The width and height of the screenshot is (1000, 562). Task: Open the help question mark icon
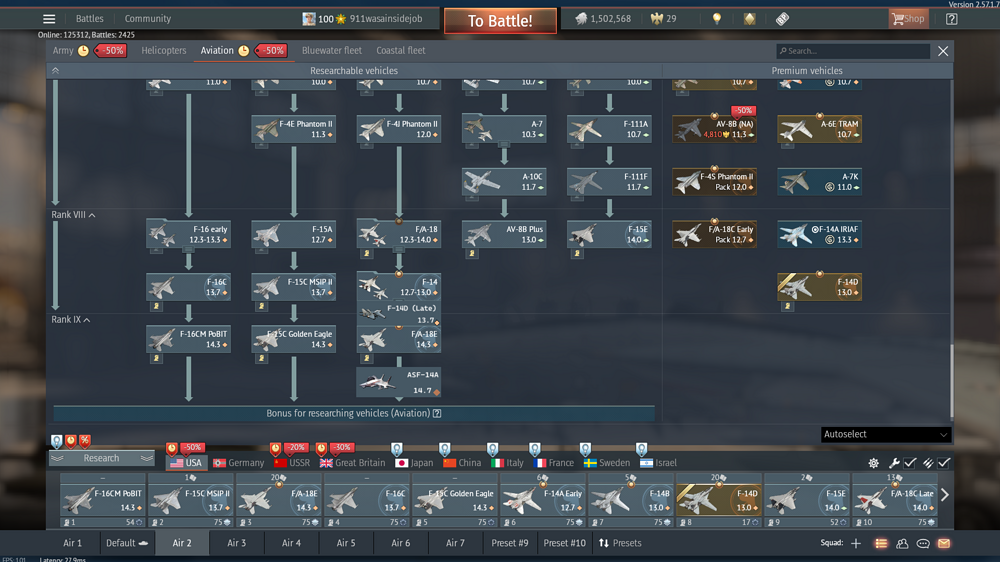click(x=952, y=18)
